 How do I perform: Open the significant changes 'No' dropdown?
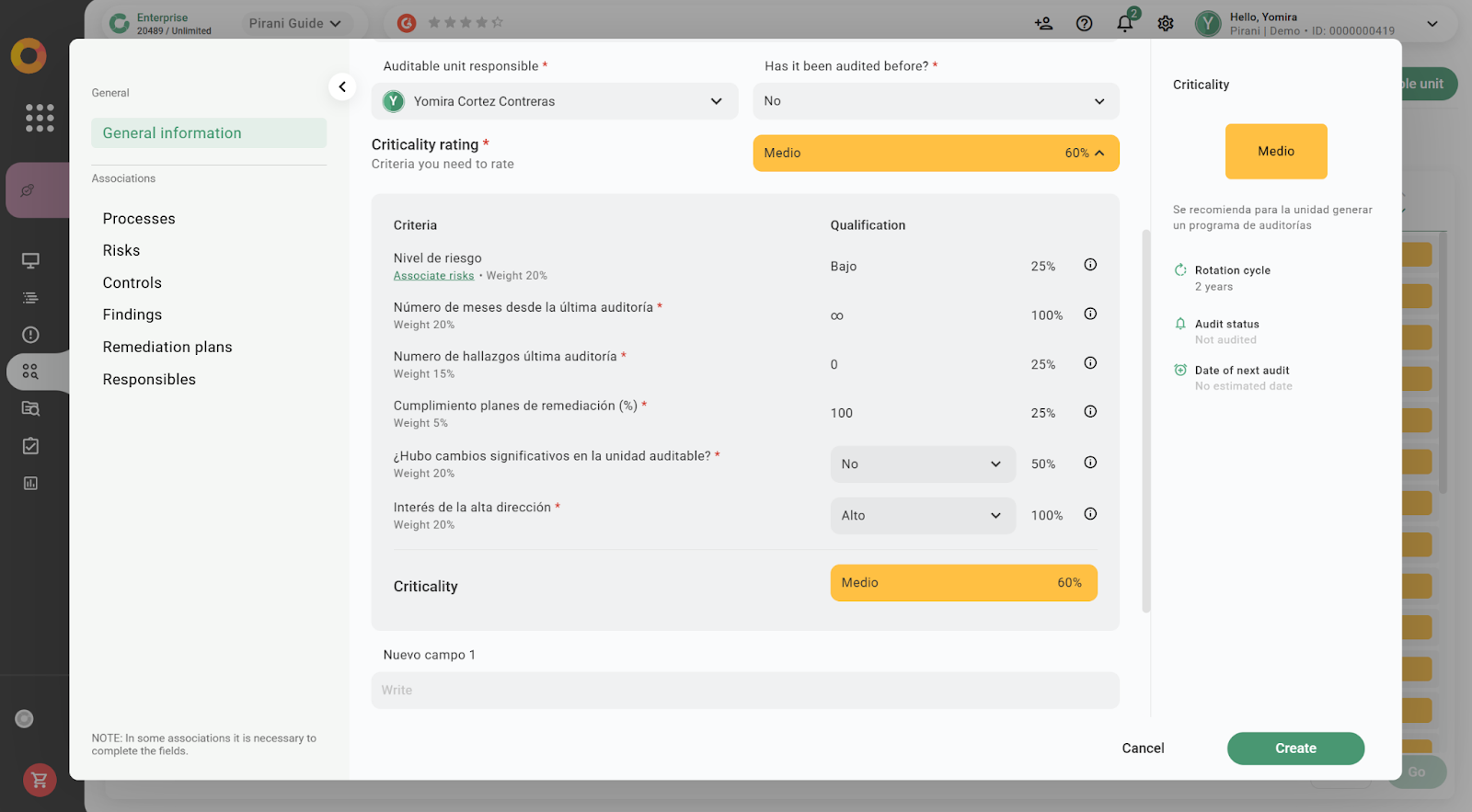[922, 464]
